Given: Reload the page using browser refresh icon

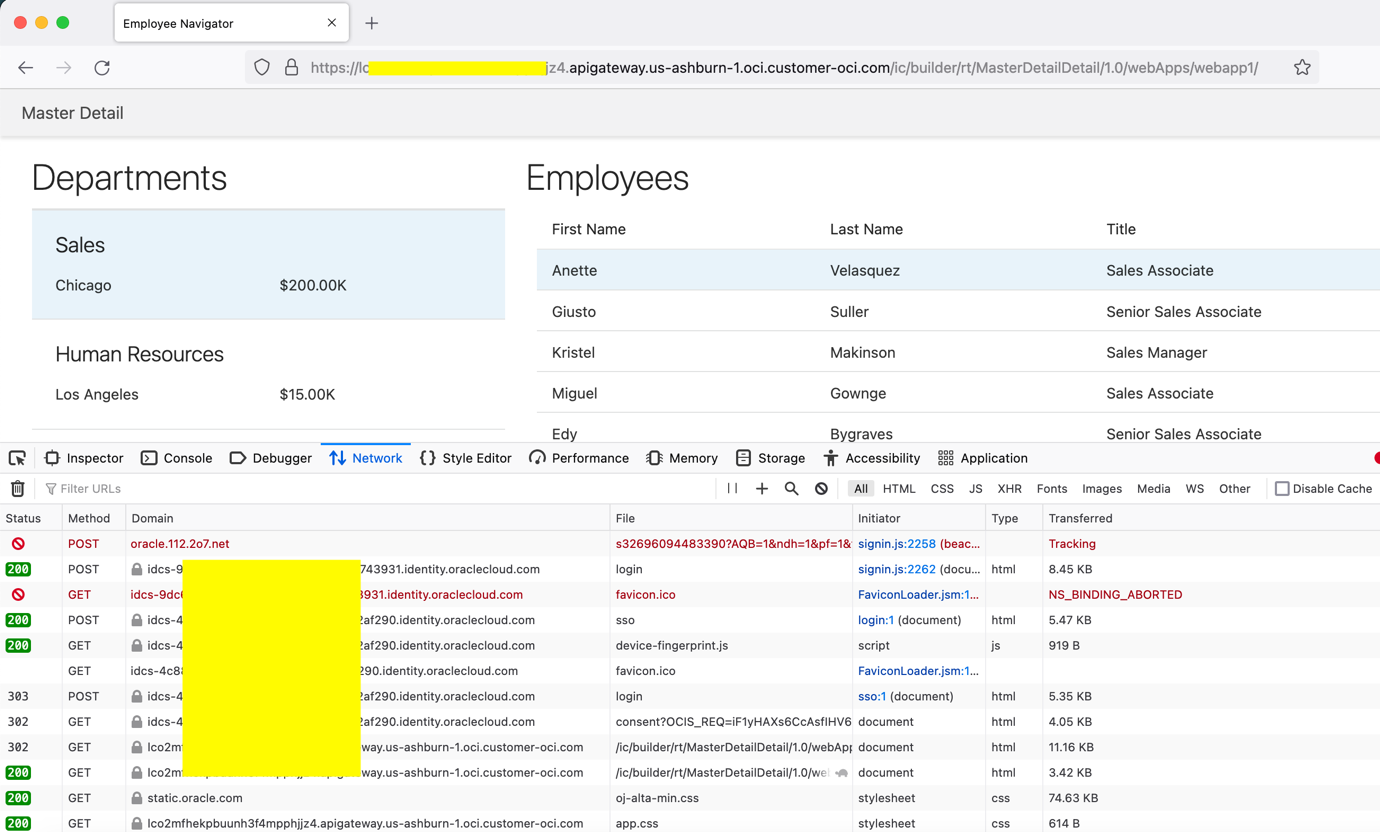Looking at the screenshot, I should coord(102,68).
